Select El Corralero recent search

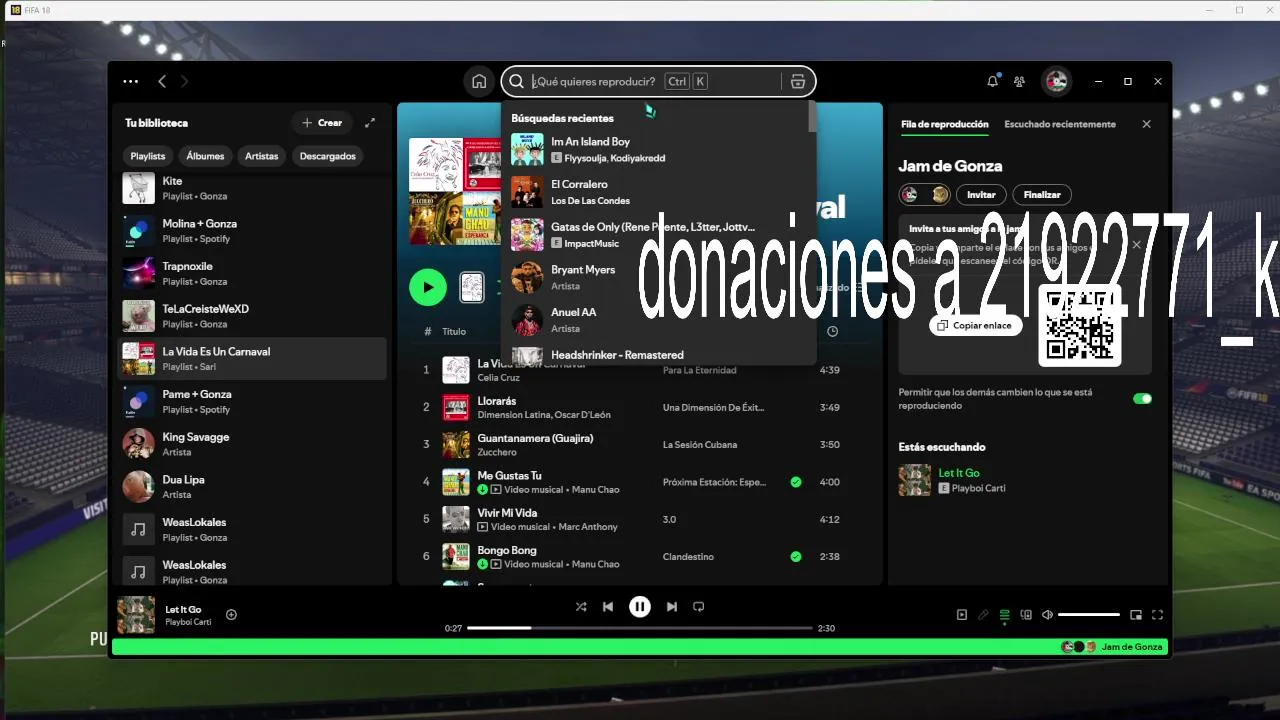[x=658, y=192]
